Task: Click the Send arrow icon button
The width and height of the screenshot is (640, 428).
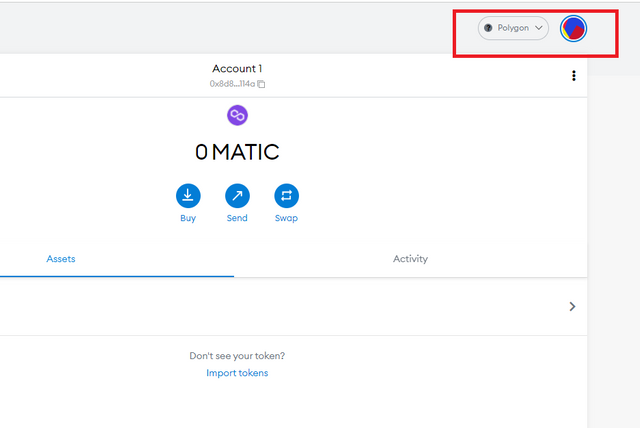Action: [237, 196]
